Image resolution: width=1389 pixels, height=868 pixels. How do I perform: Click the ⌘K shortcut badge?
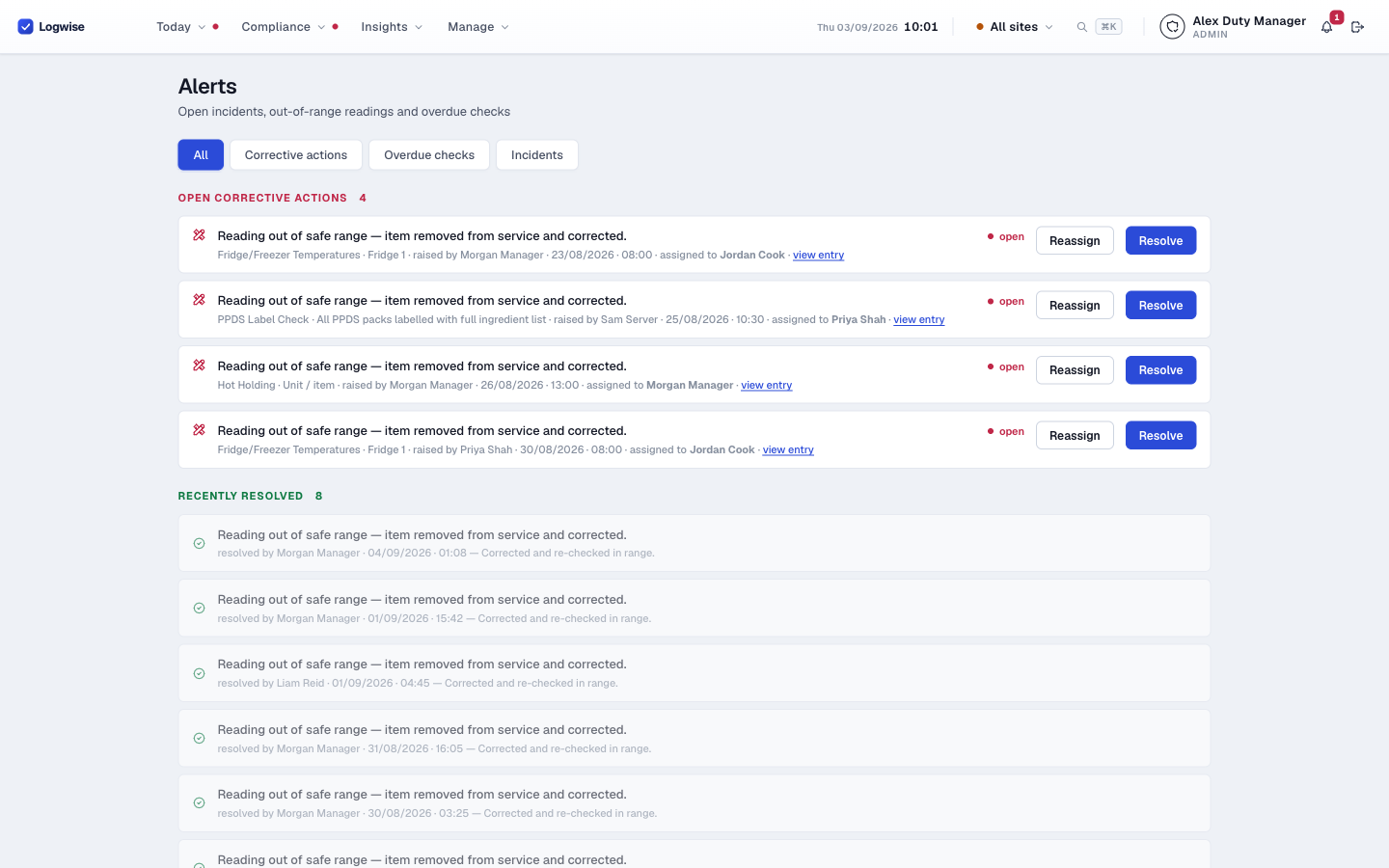click(1108, 27)
